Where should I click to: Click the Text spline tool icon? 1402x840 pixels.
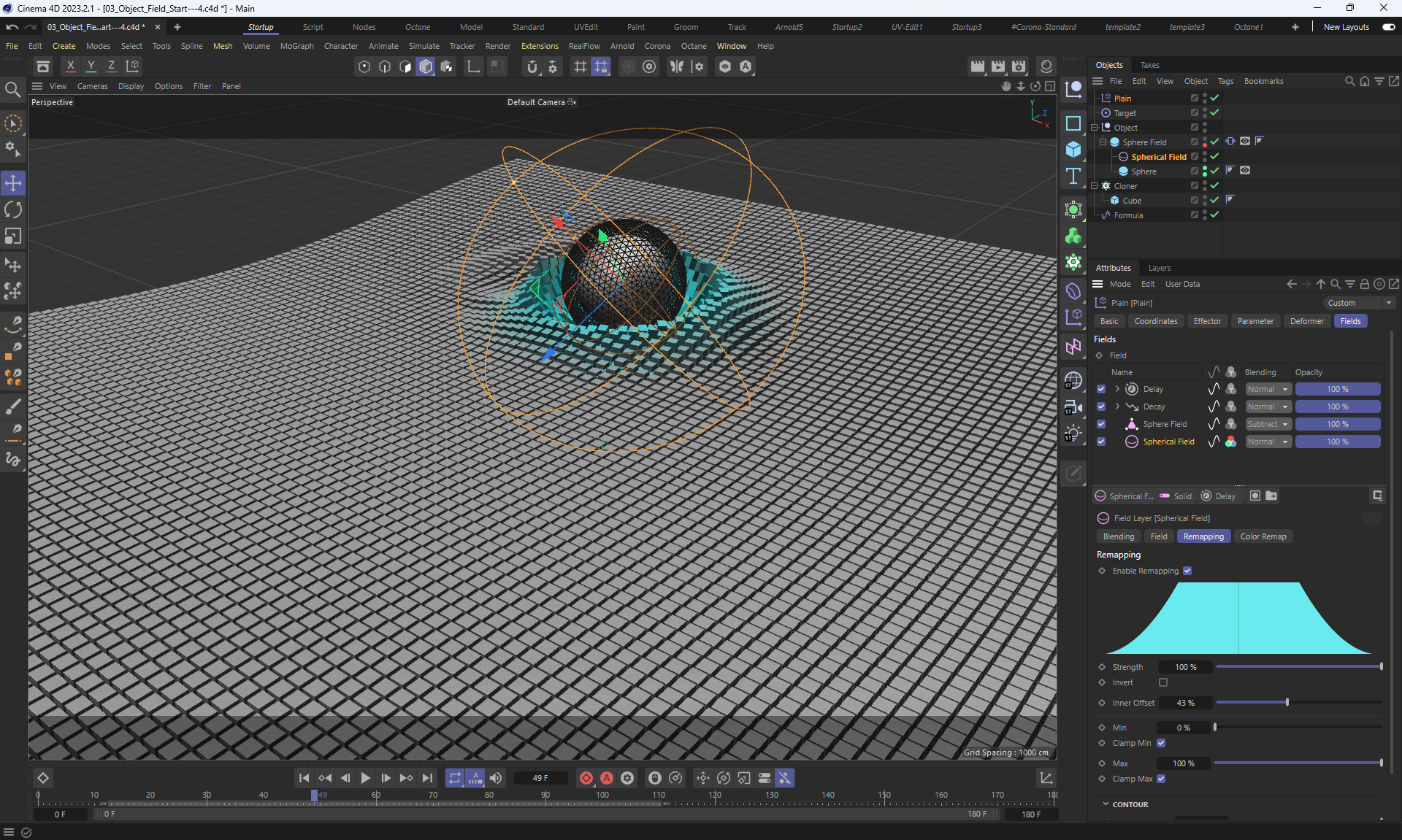1073,176
